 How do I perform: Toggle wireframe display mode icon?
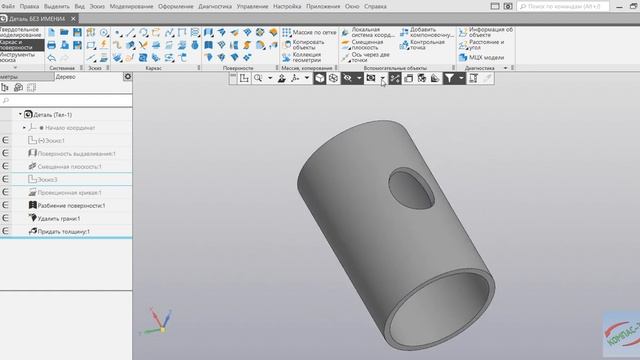[333, 78]
